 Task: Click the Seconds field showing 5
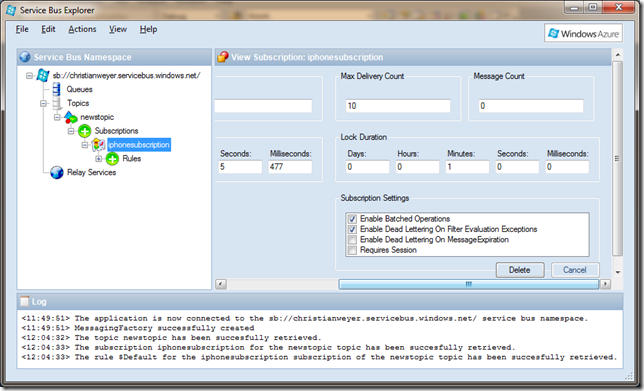coord(240,167)
